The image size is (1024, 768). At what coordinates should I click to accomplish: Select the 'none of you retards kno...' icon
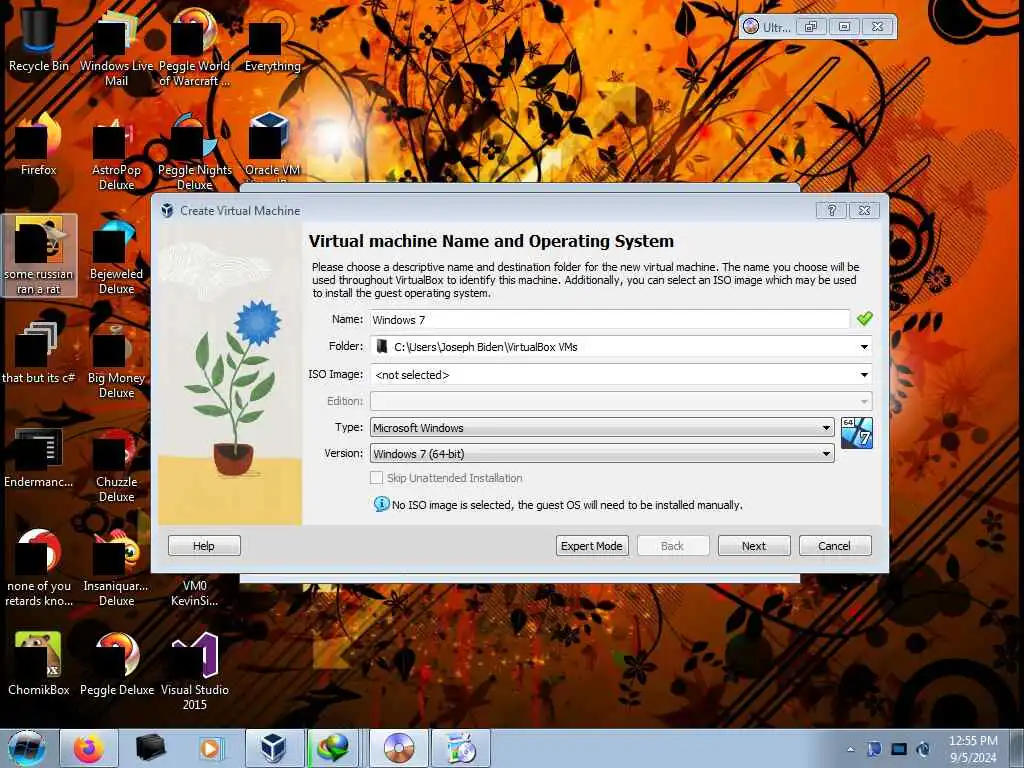pyautogui.click(x=38, y=568)
